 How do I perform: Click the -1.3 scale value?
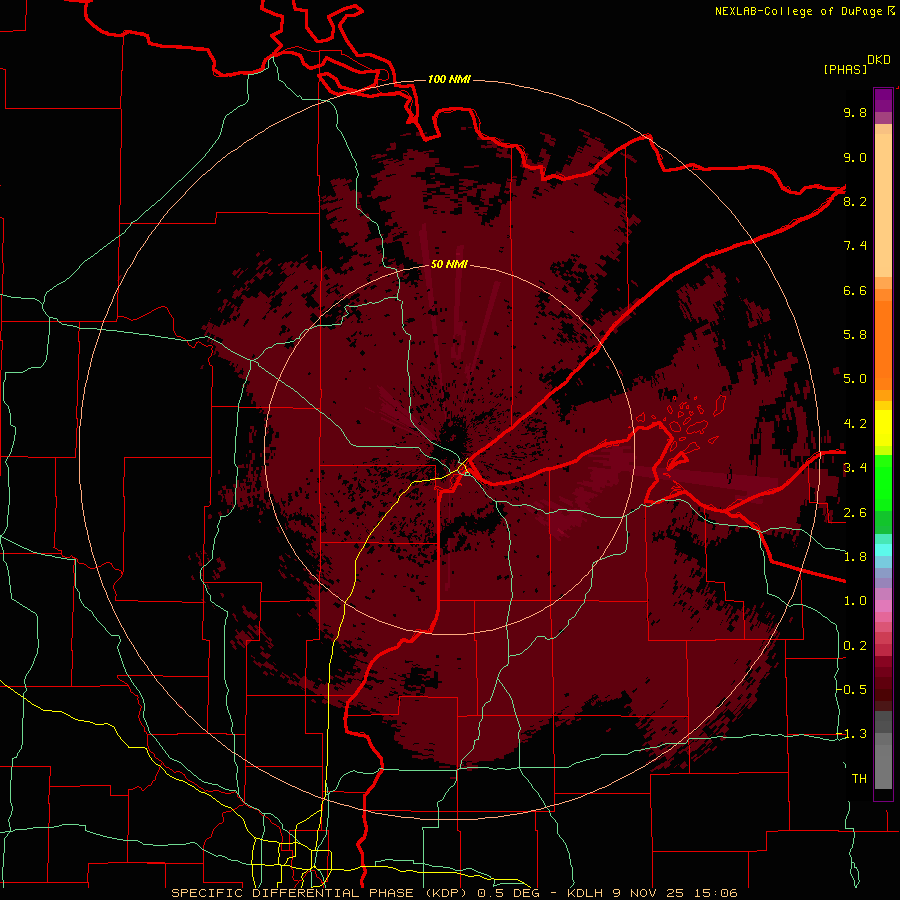(x=852, y=734)
